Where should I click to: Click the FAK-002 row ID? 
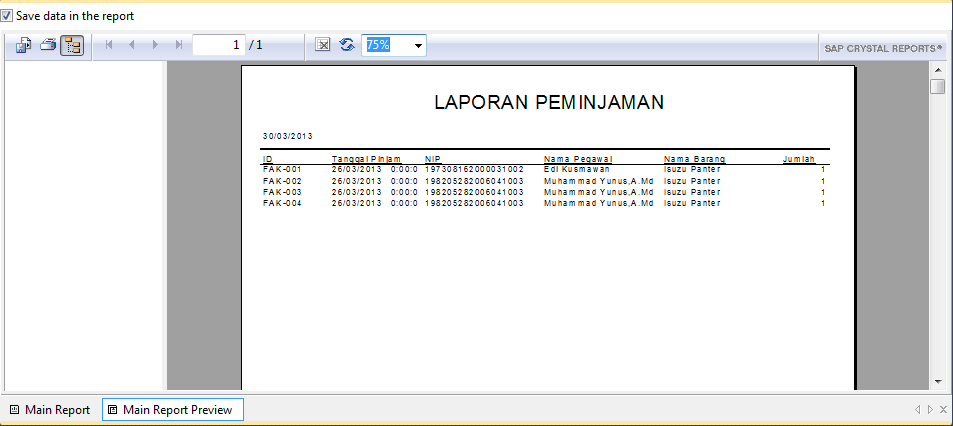click(282, 181)
